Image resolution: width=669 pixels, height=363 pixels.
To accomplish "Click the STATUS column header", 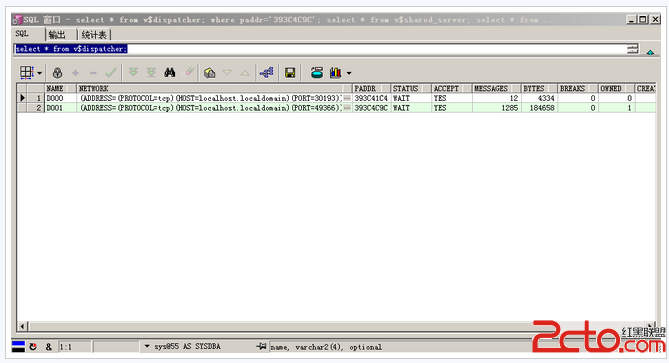I will (x=410, y=88).
